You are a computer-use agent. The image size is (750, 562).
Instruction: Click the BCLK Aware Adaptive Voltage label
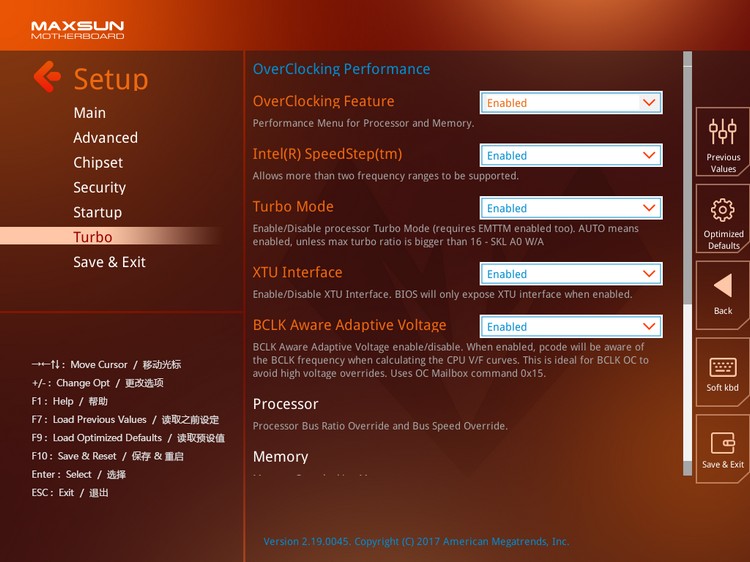pyautogui.click(x=349, y=325)
